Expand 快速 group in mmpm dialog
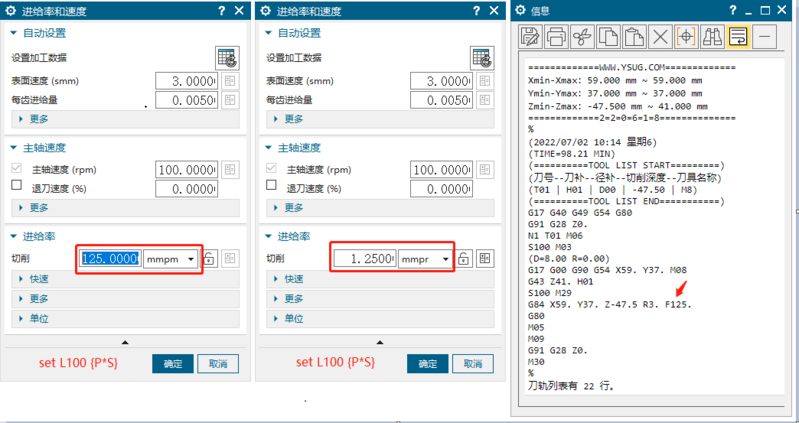Viewport: 799px width, 423px height. click(125, 279)
